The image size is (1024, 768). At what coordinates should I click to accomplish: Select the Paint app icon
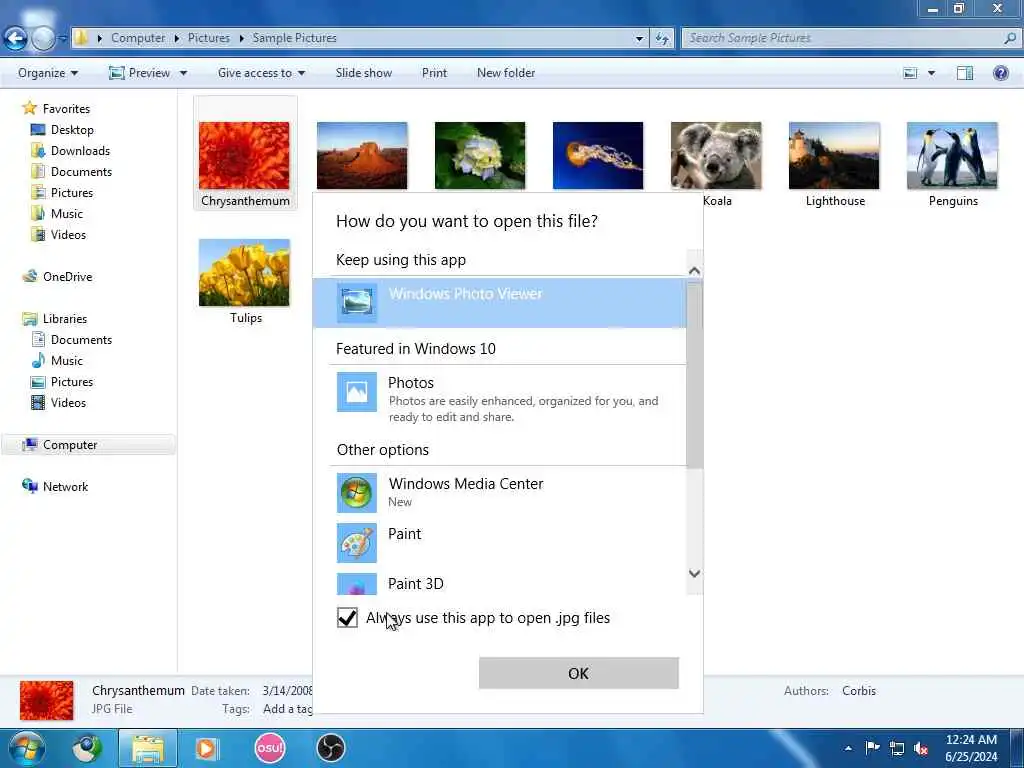point(357,543)
